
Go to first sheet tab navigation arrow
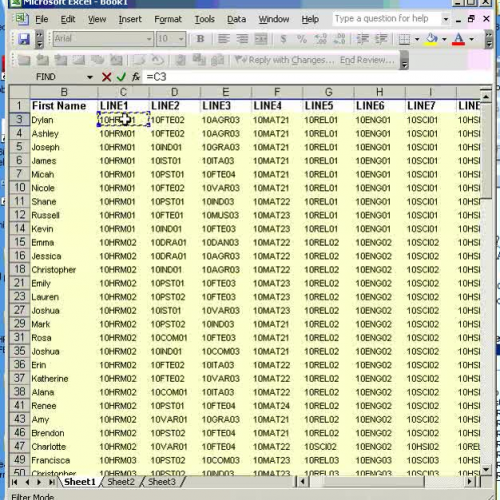pos(14,482)
